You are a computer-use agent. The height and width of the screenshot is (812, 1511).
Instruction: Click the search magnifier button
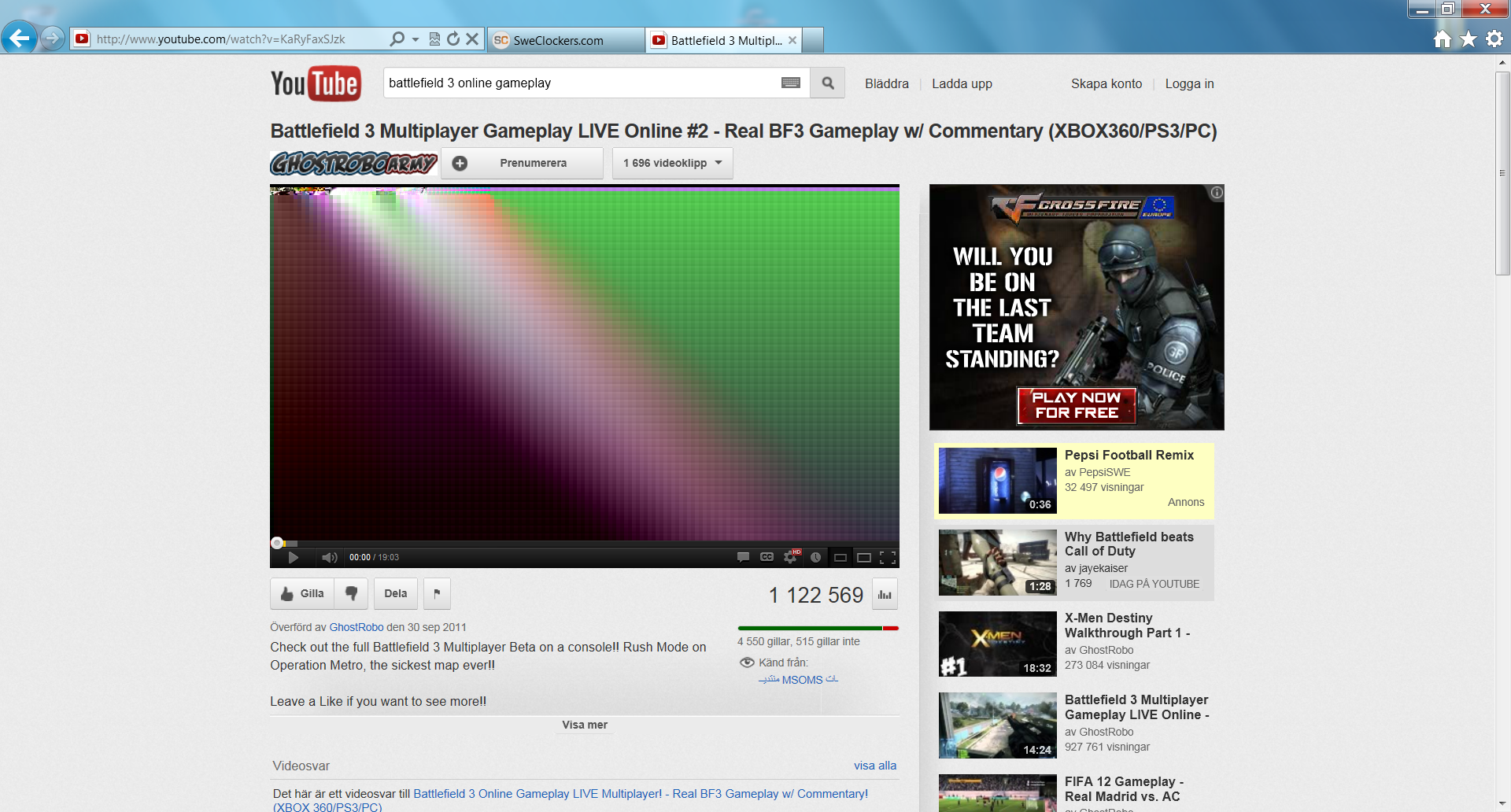tap(828, 83)
